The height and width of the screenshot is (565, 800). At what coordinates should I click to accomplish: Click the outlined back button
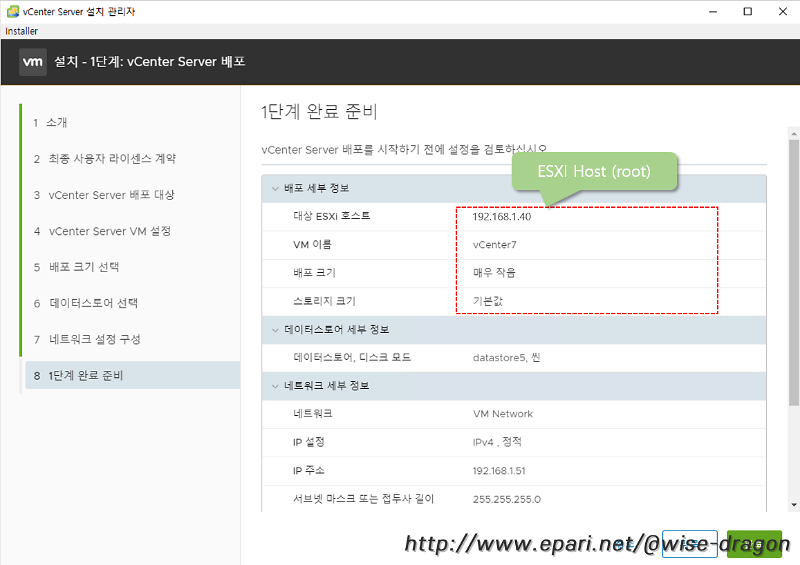point(690,544)
